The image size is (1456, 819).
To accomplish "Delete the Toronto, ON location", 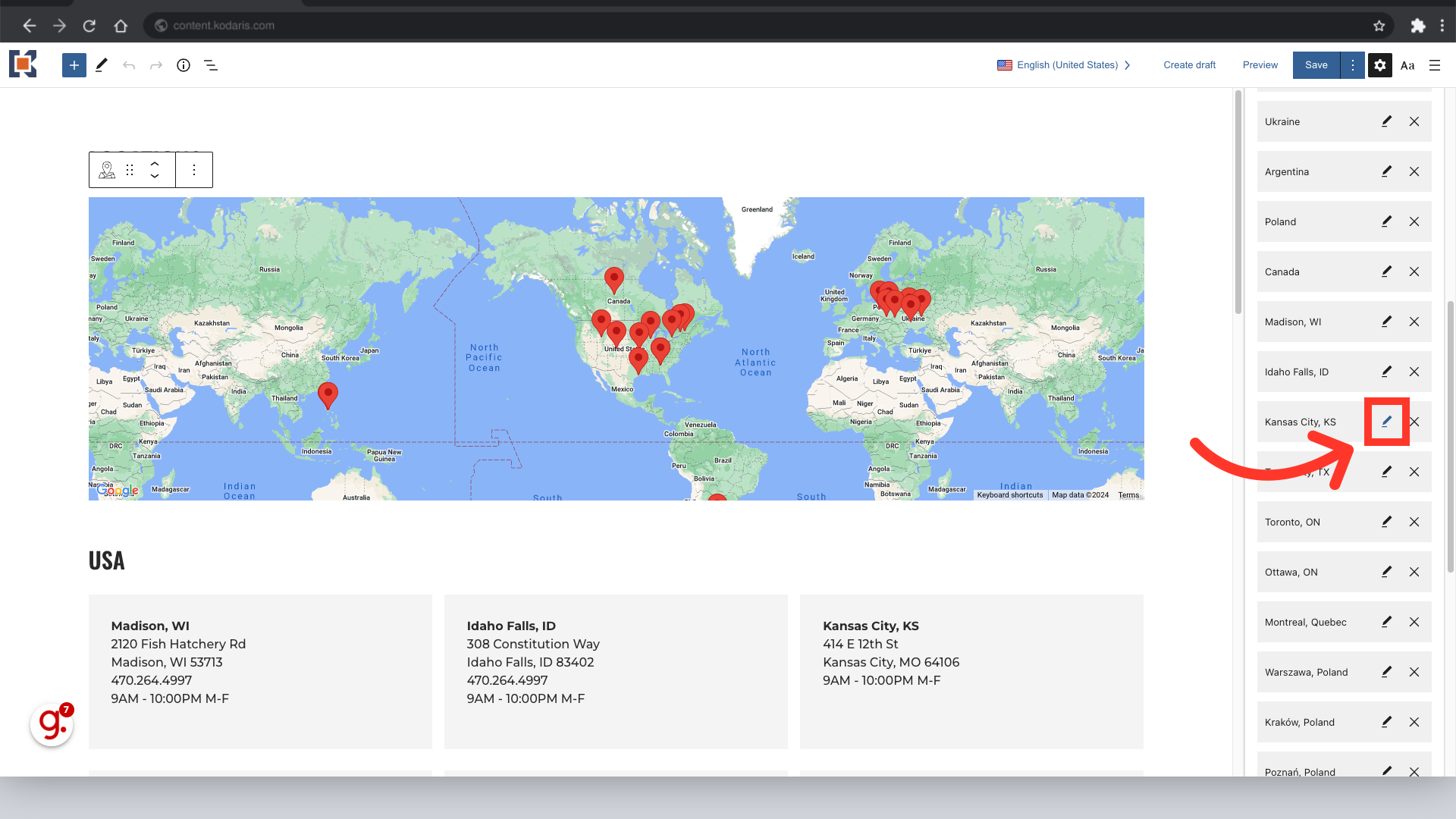I will click(1414, 522).
